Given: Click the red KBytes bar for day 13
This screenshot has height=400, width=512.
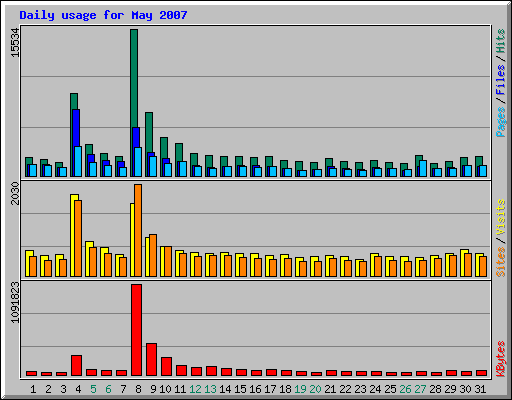Looking at the screenshot, I should [211, 371].
